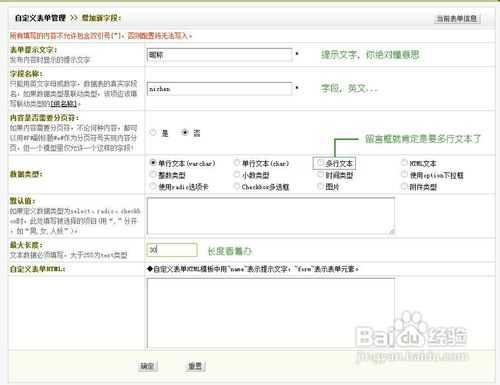Select 否 for content pagination
Viewport: 500px width, 385px height.
click(185, 132)
